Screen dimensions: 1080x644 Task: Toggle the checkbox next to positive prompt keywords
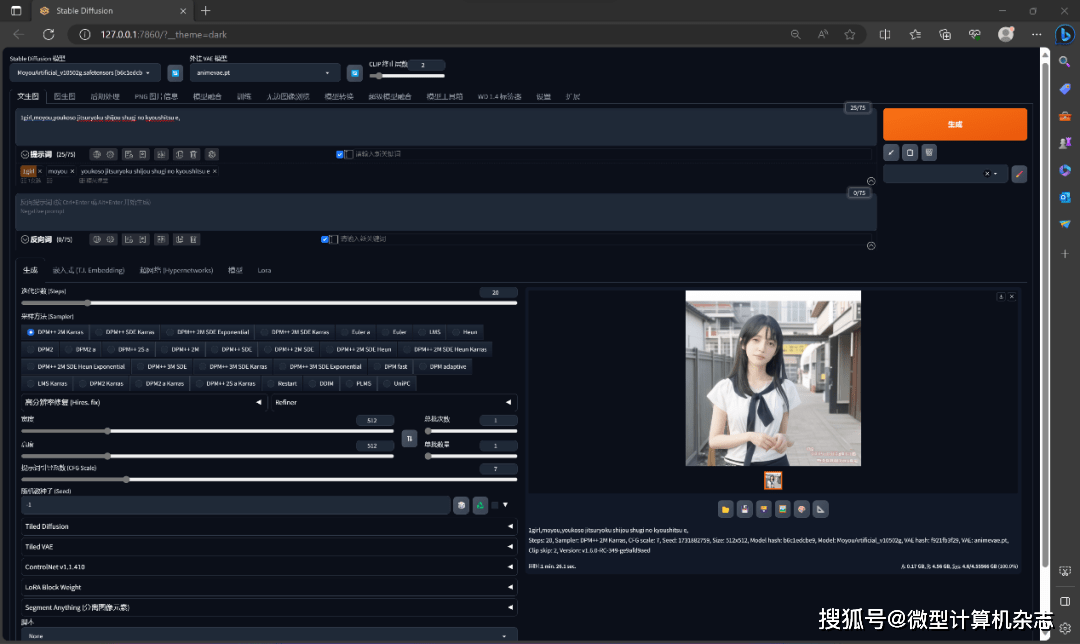(x=340, y=154)
